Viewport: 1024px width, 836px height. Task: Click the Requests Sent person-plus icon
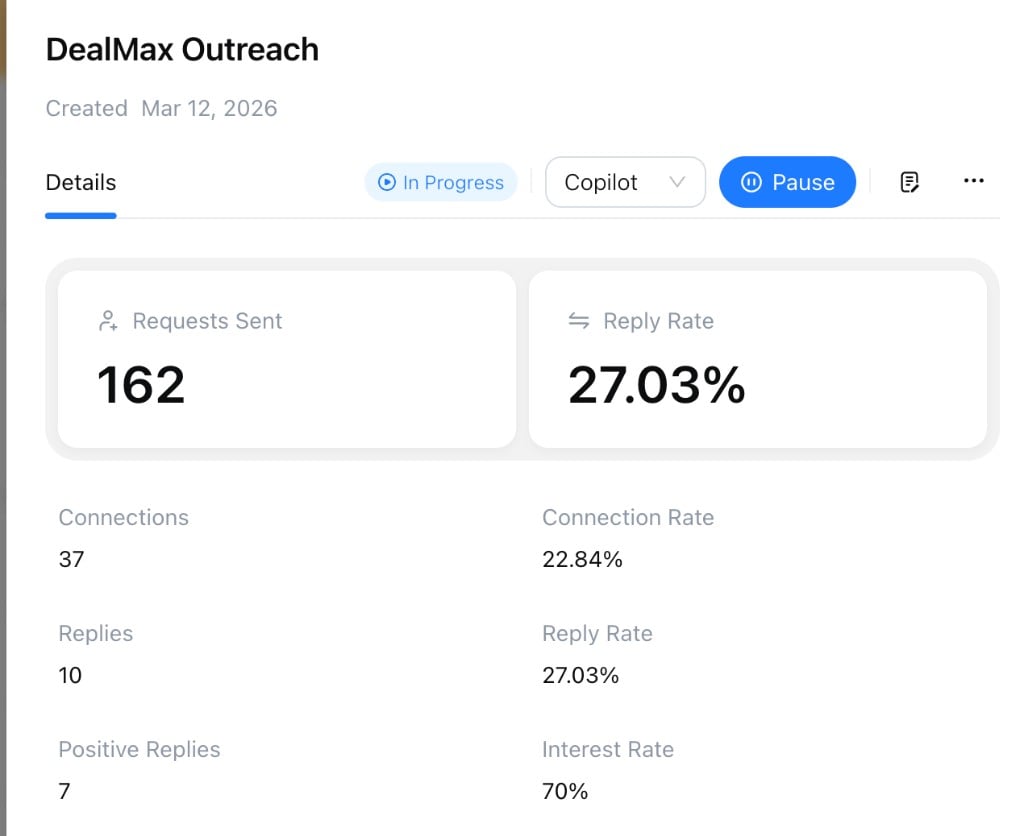[108, 321]
